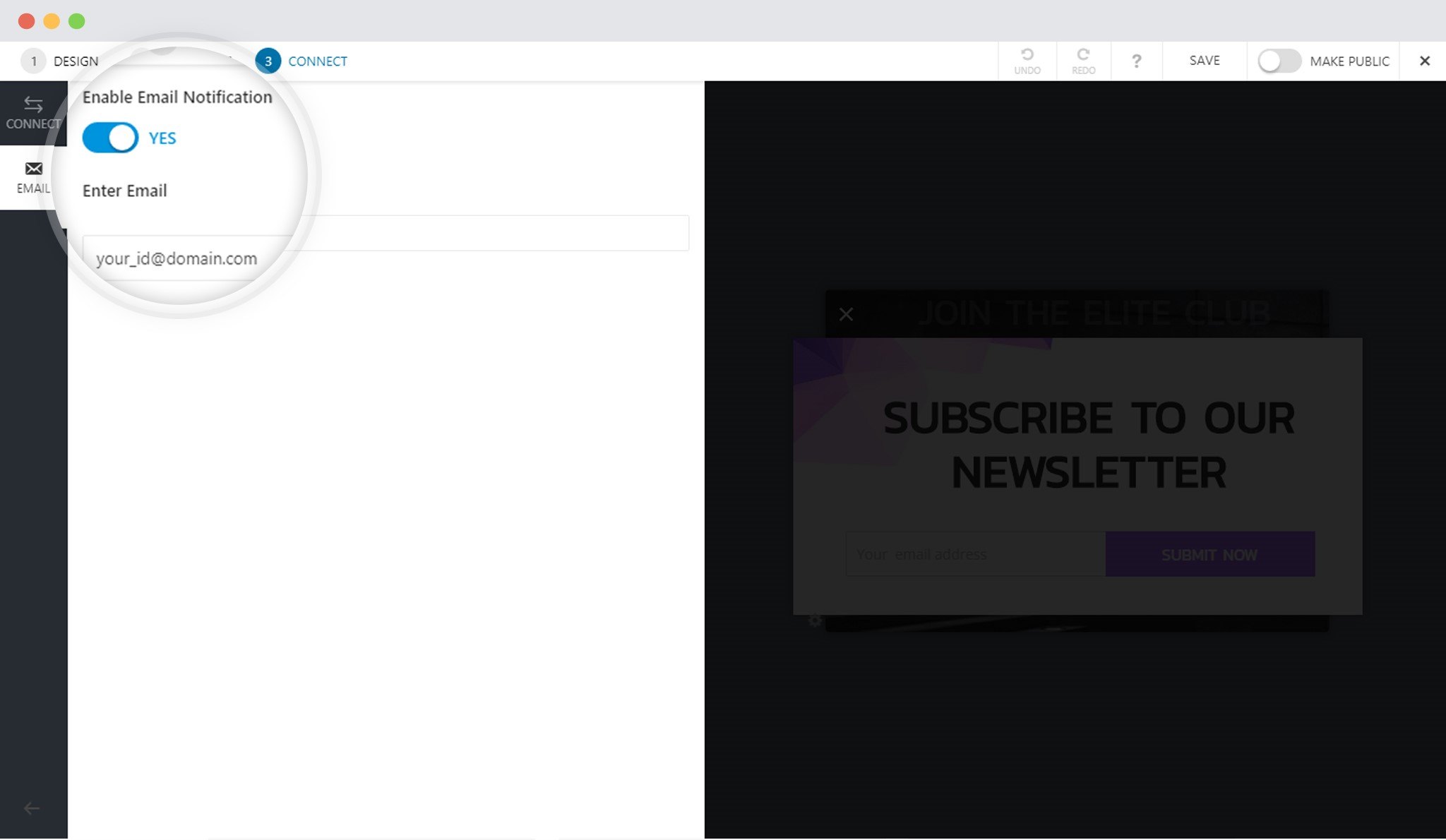Viewport: 1446px width, 840px height.
Task: Click the Redo arrow icon
Action: pyautogui.click(x=1083, y=55)
